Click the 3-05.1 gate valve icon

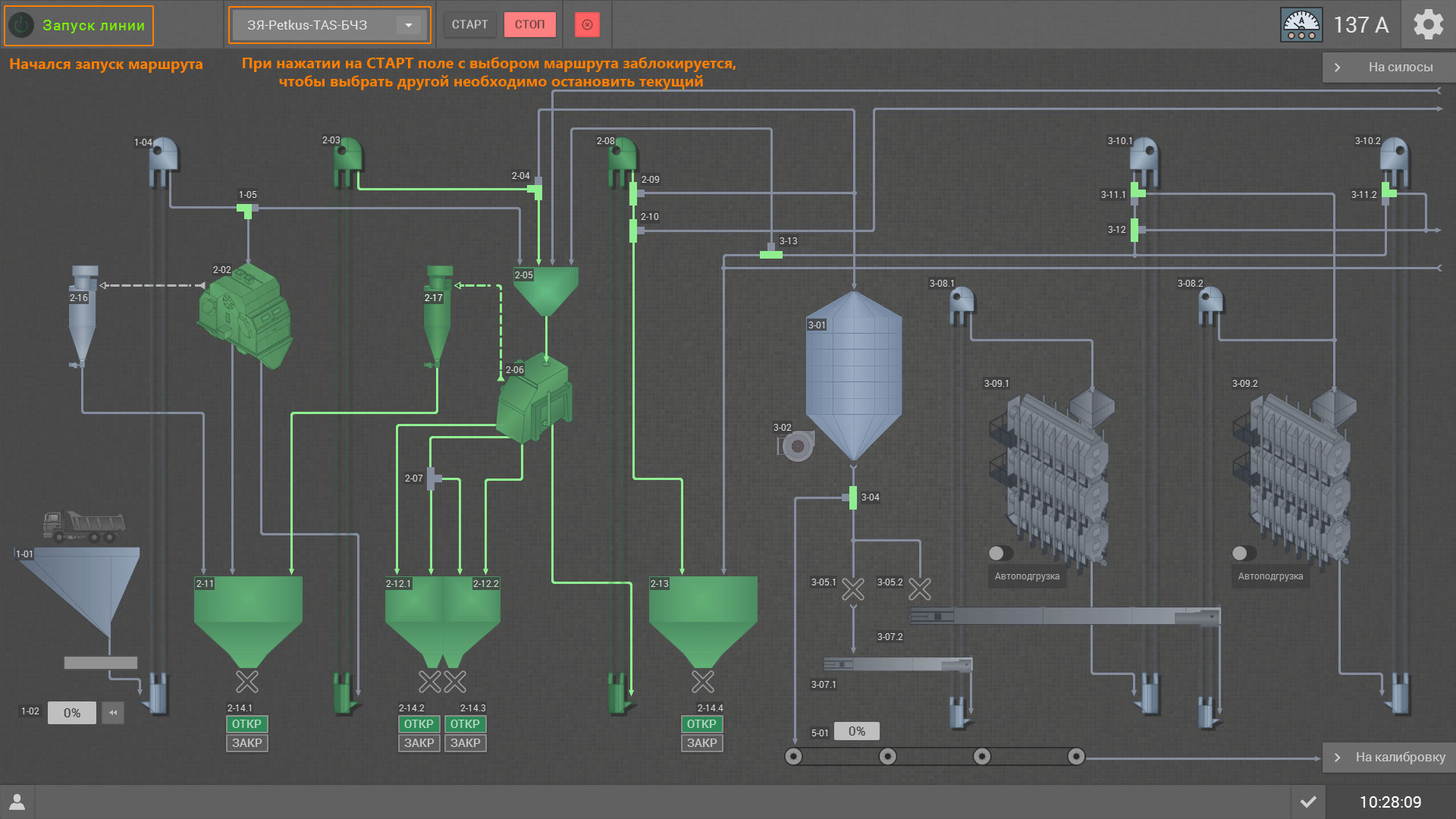click(x=853, y=589)
